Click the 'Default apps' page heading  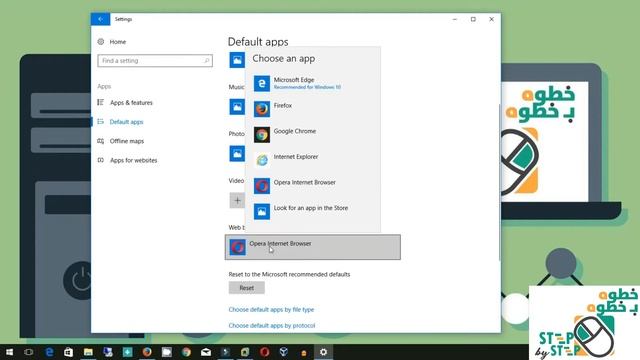(258, 42)
